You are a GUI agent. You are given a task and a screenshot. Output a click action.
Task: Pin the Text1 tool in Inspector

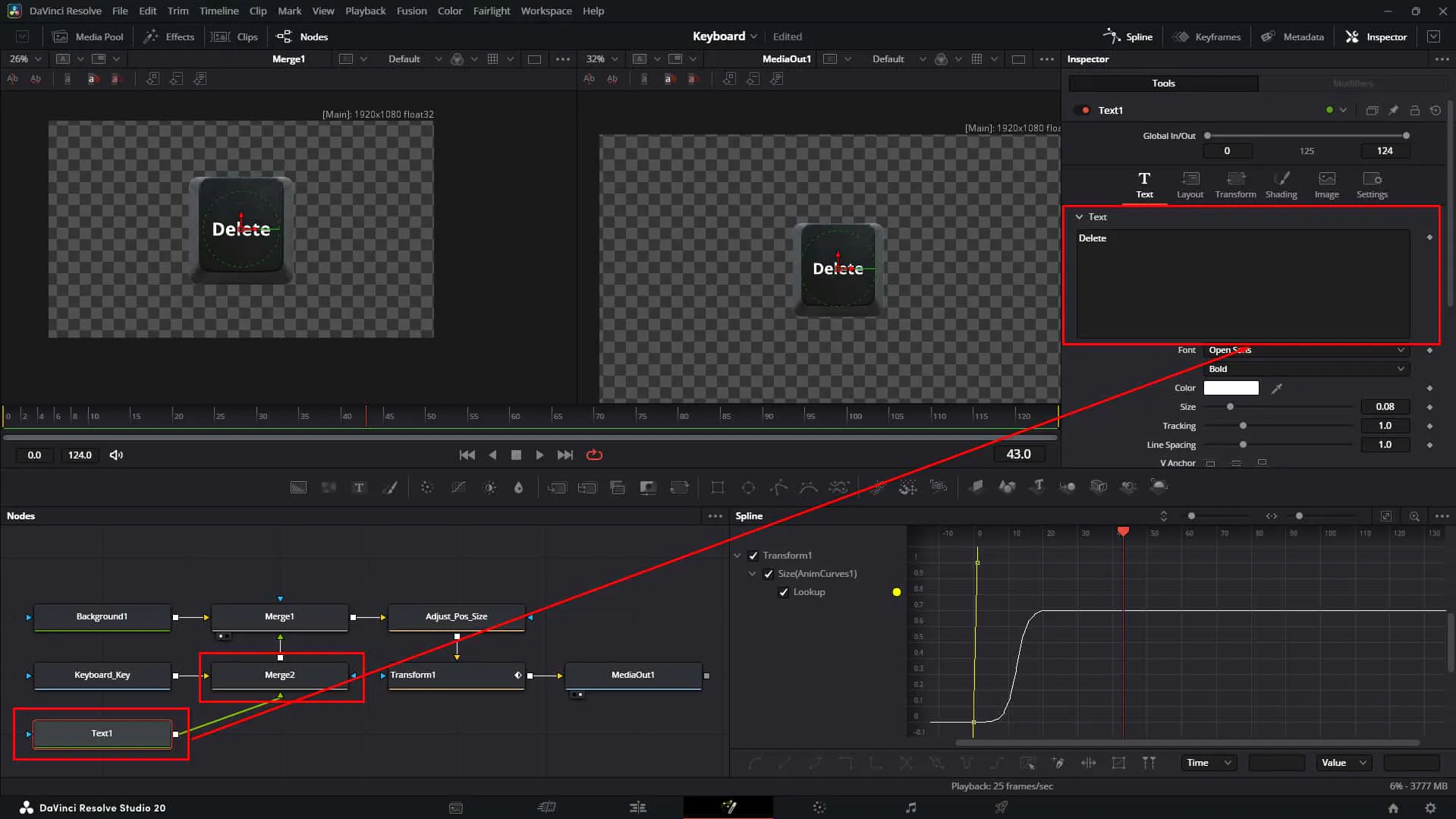click(1394, 110)
